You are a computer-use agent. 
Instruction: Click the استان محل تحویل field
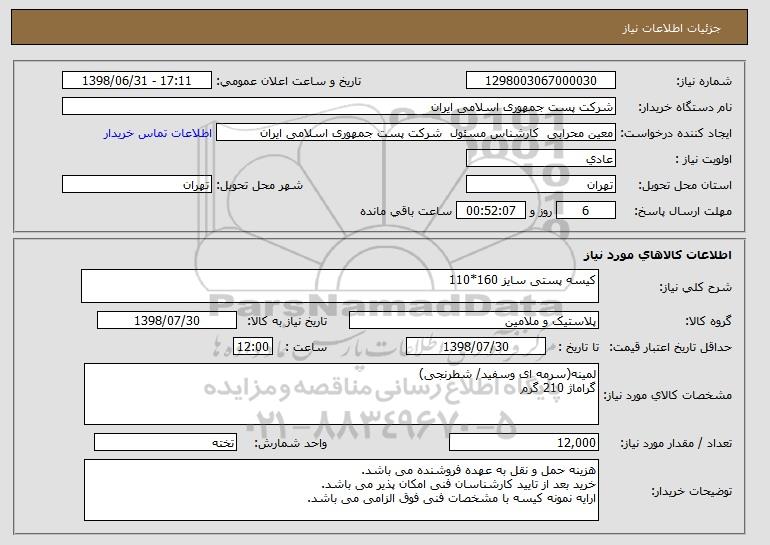pos(541,185)
